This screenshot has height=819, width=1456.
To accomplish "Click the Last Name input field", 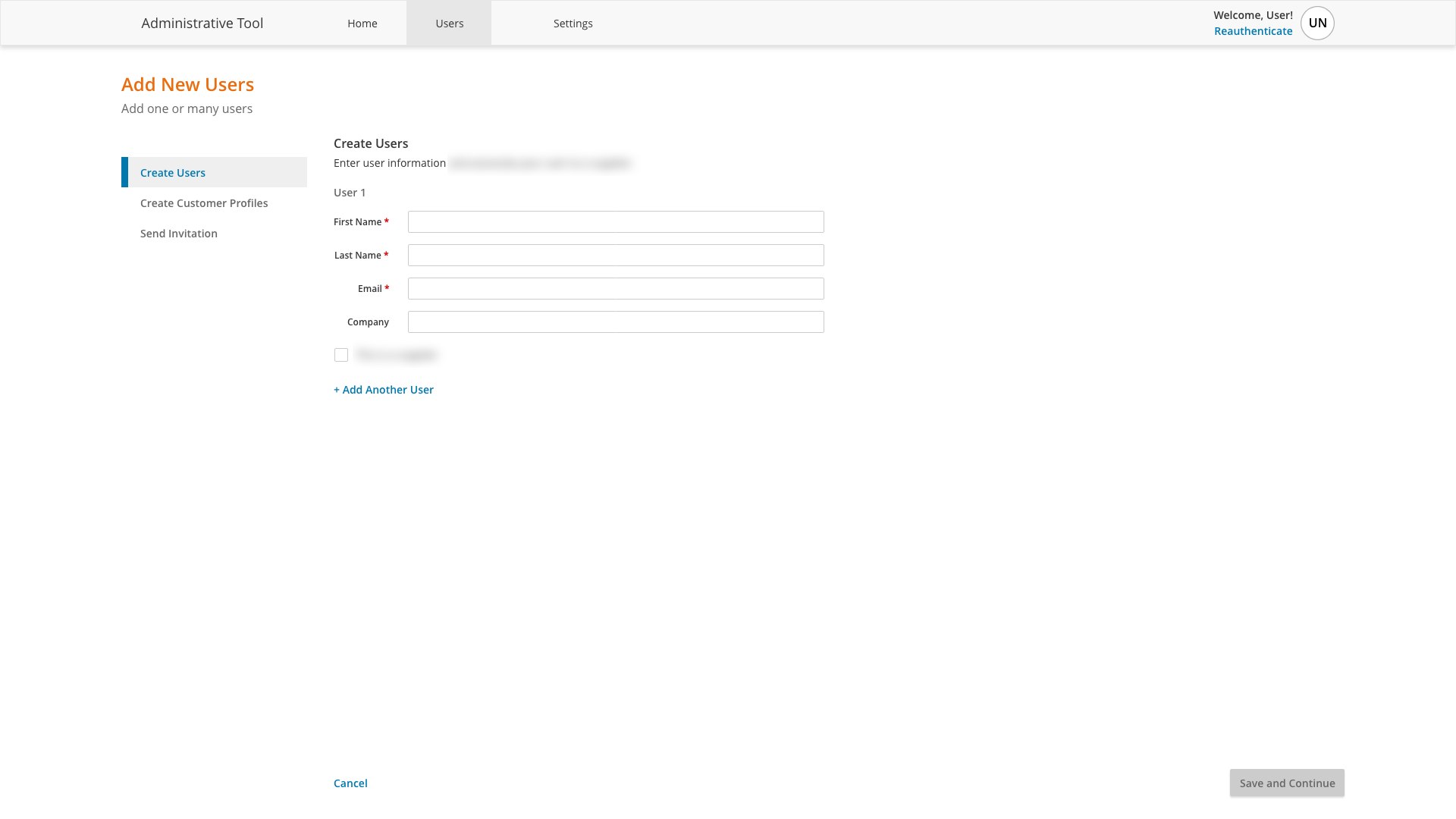I will [615, 255].
